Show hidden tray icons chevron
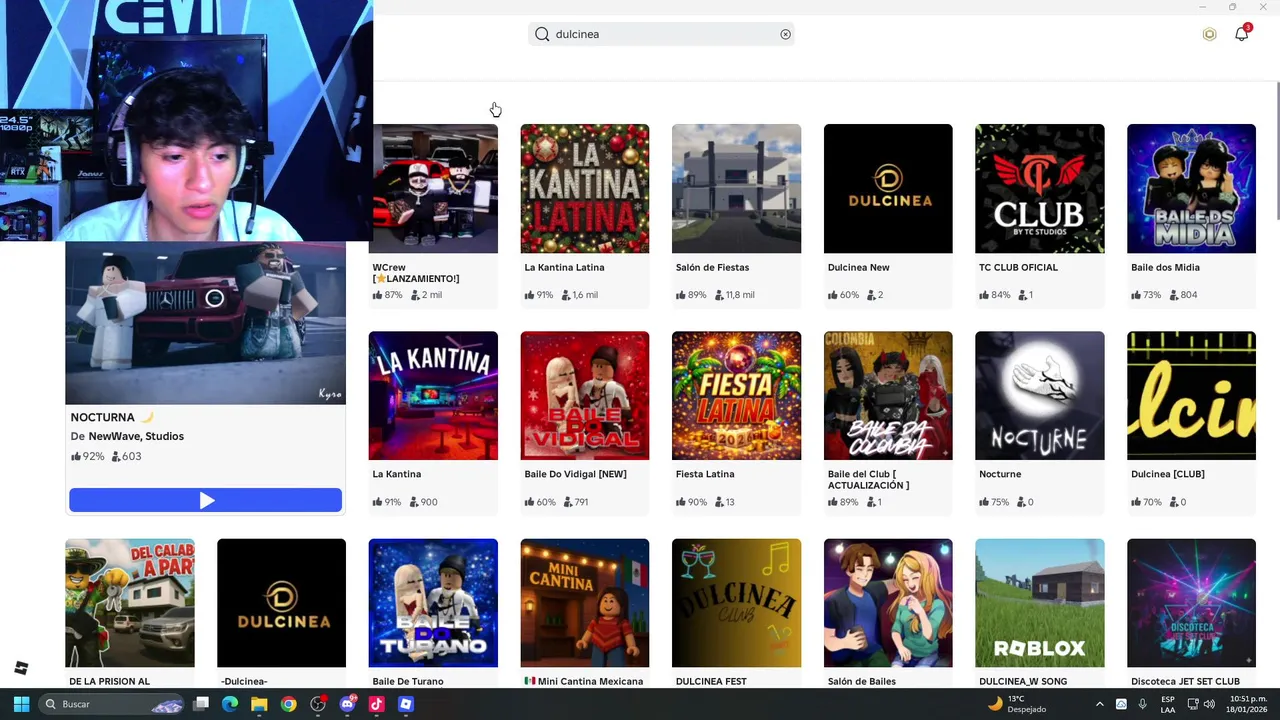 pyautogui.click(x=1100, y=704)
